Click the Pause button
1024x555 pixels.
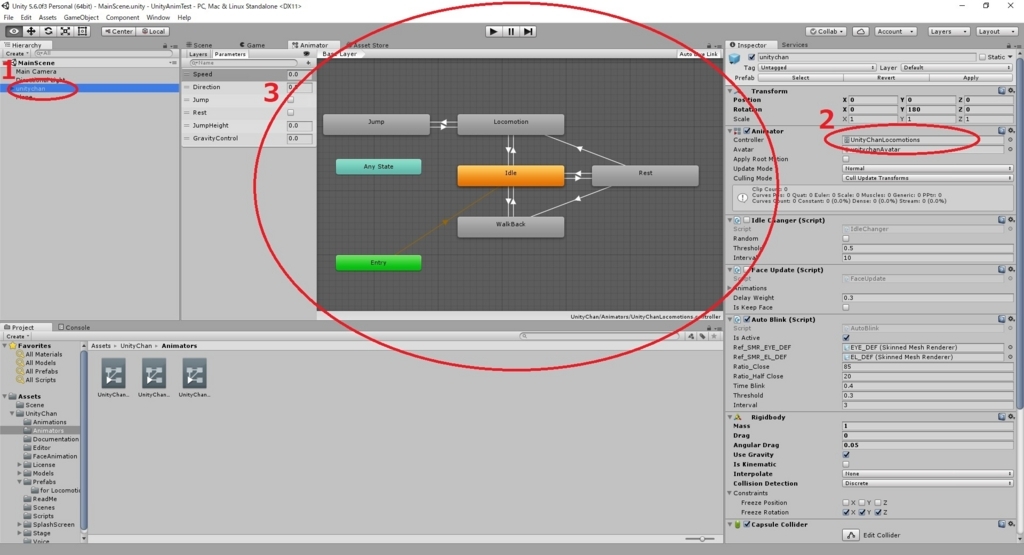click(511, 31)
